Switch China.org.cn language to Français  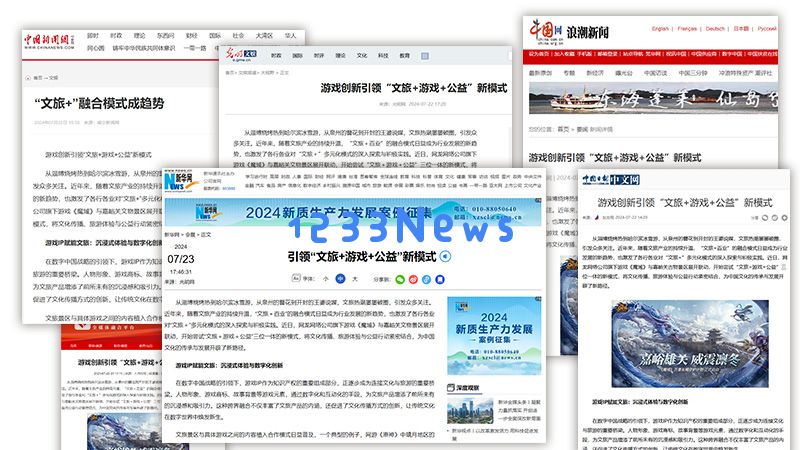[687, 29]
